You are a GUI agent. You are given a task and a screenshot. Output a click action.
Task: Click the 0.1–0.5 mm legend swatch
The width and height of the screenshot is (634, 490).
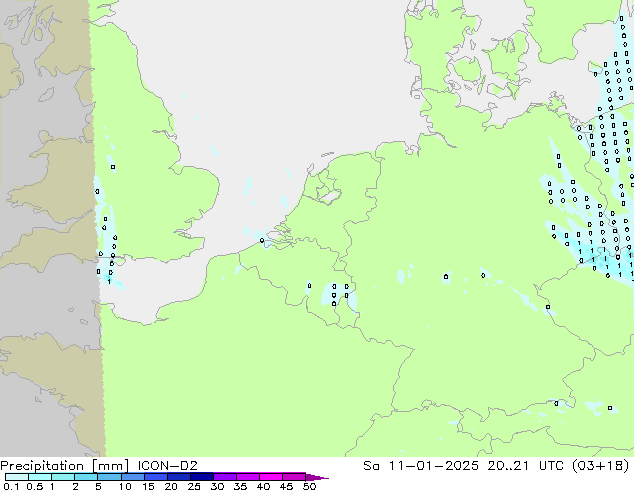click(x=17, y=477)
